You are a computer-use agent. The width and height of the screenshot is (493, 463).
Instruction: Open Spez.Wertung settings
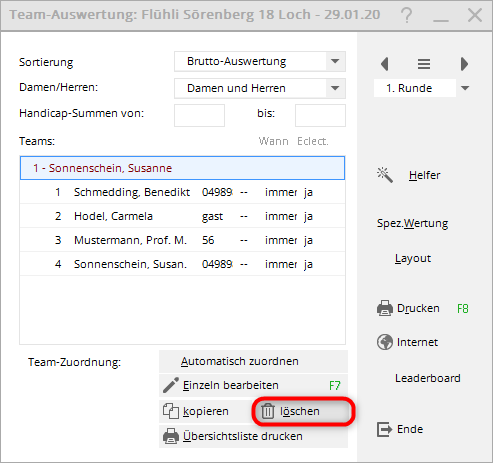coord(412,223)
